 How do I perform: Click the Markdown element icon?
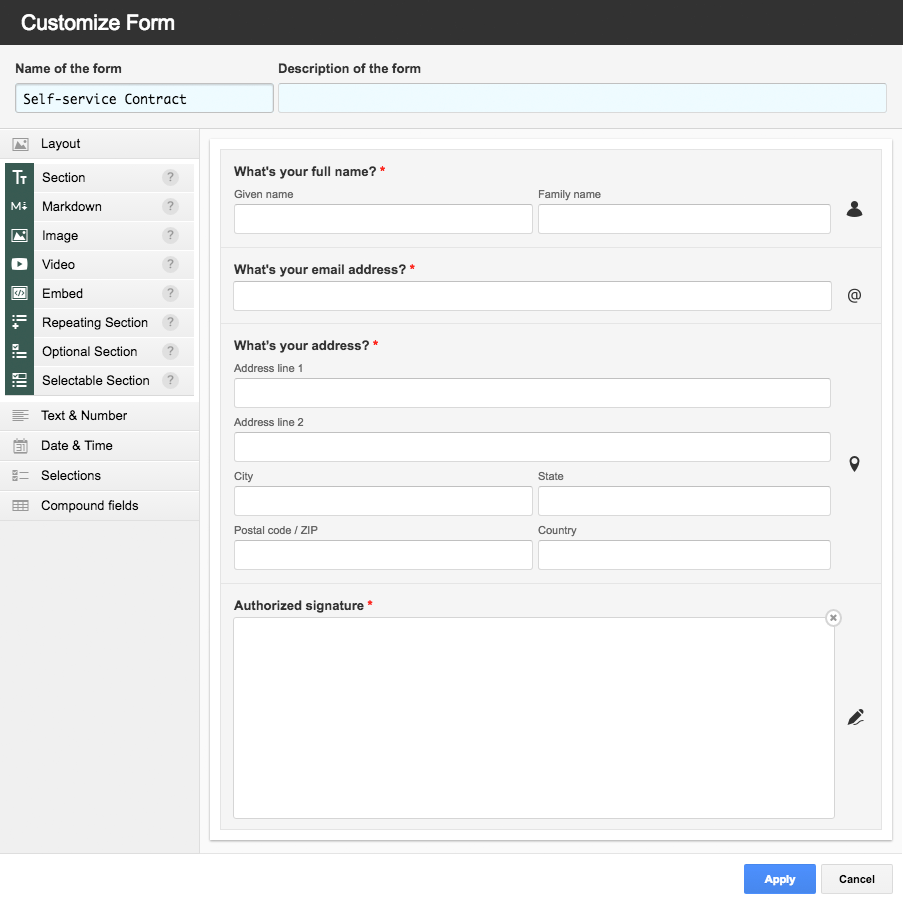click(20, 206)
